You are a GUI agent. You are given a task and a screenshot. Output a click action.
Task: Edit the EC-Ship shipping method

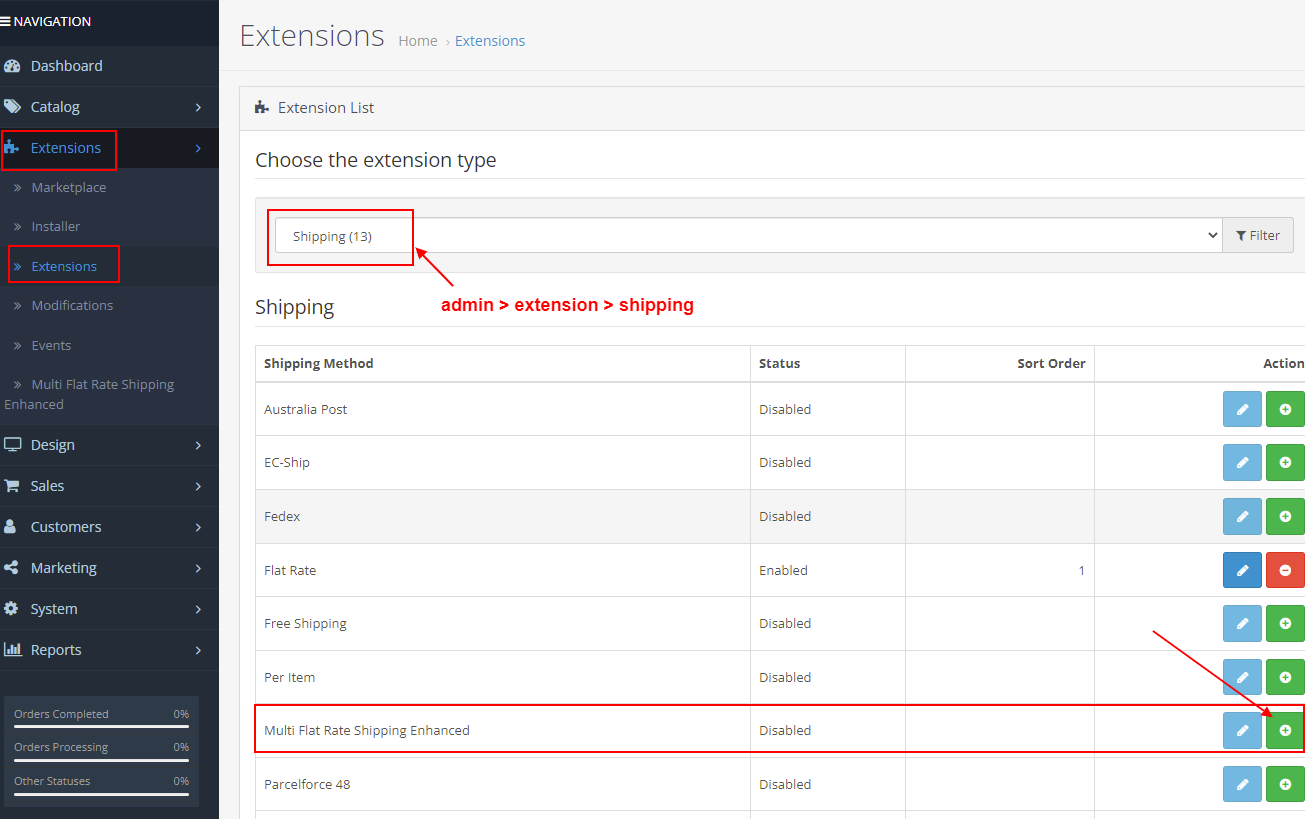click(x=1242, y=462)
